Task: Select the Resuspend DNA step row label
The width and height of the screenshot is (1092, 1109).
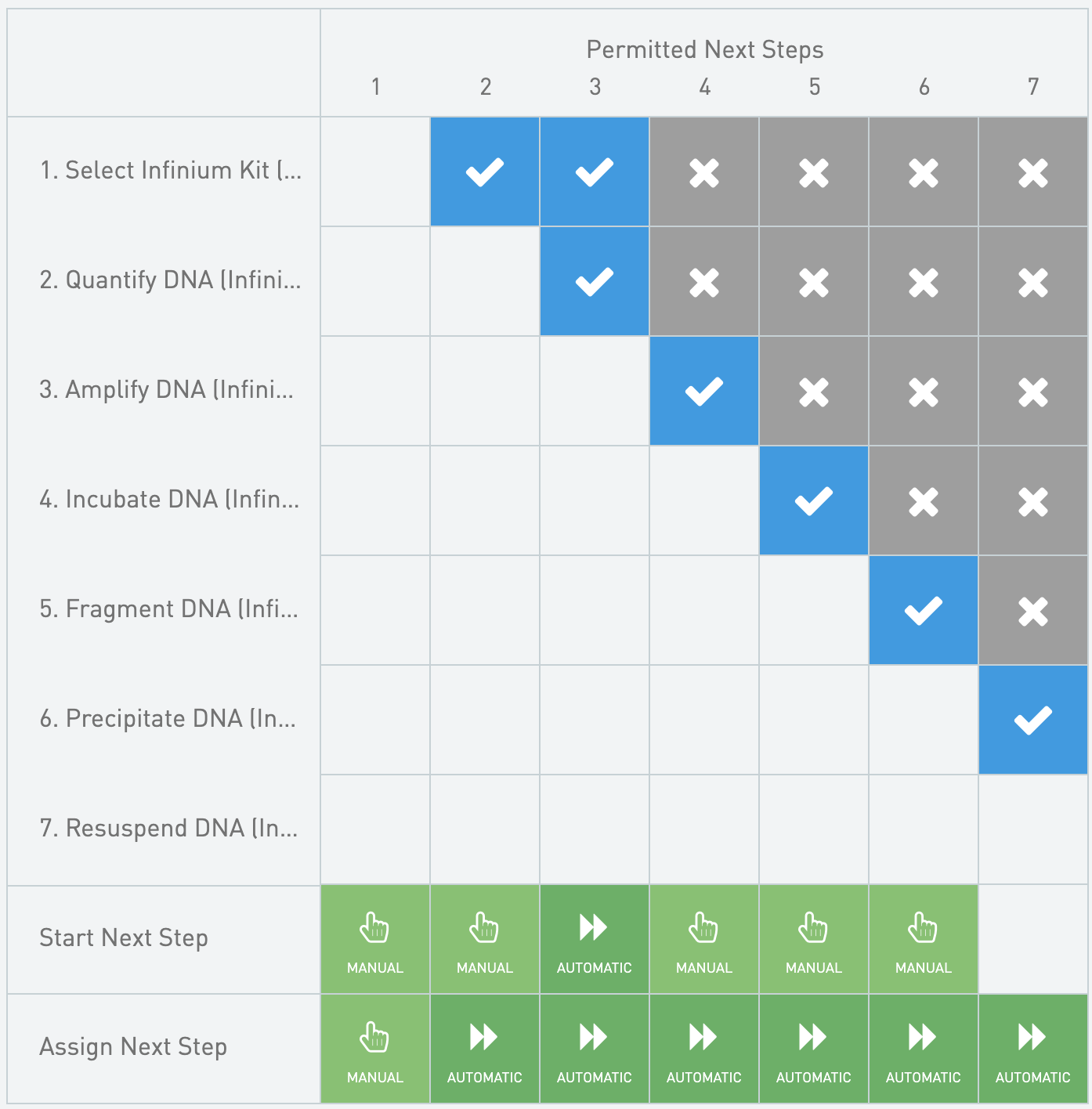Action: (168, 829)
